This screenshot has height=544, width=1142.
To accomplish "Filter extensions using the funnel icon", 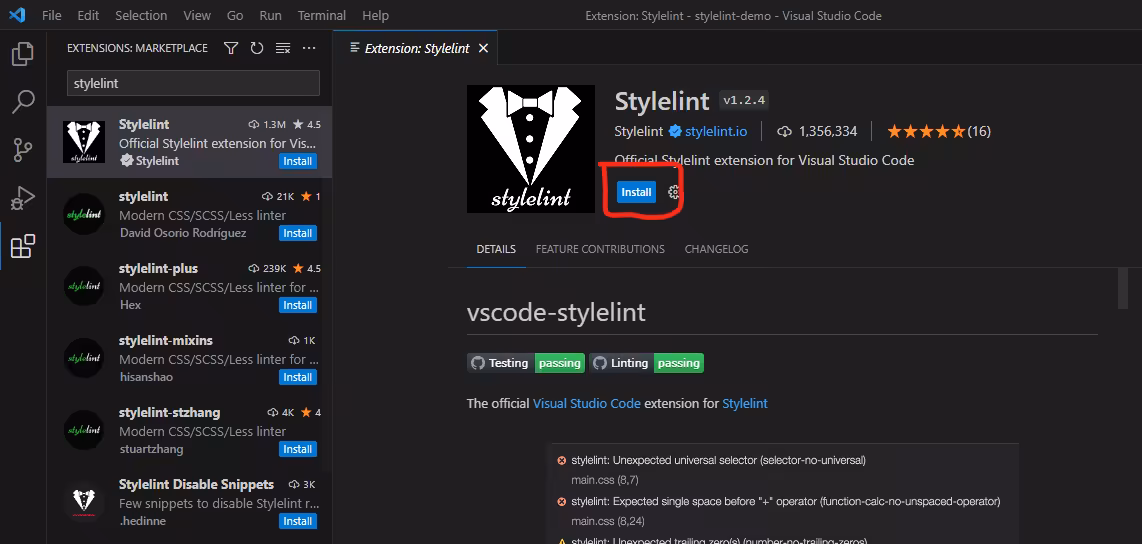I will [x=231, y=48].
